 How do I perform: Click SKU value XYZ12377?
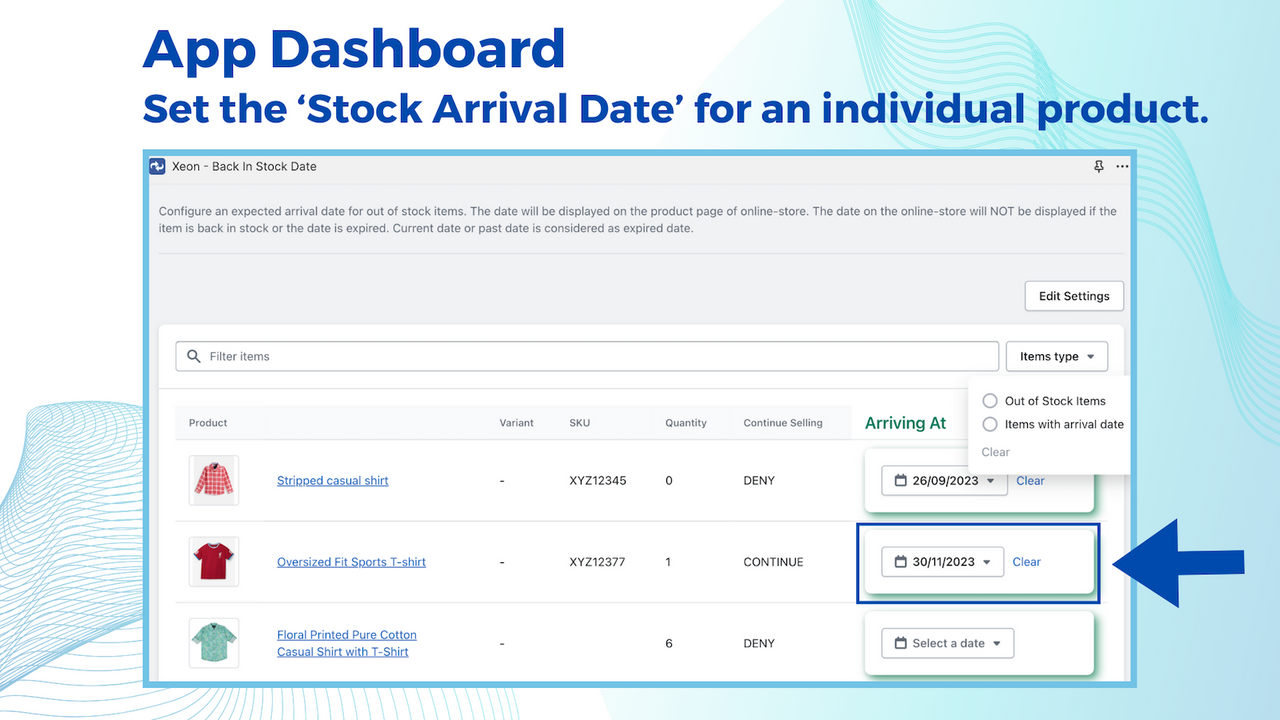pos(597,562)
